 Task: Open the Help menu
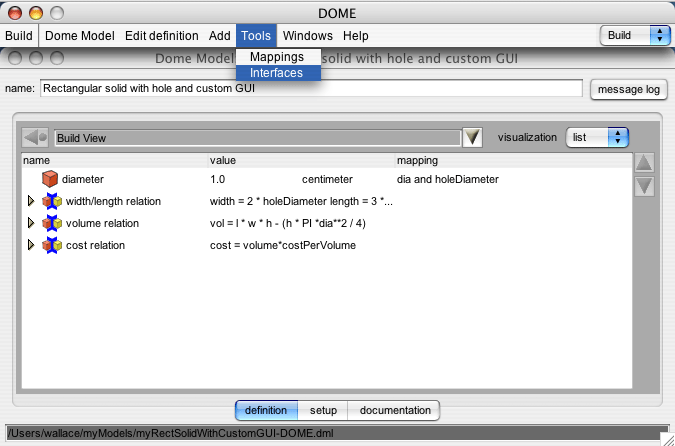(356, 36)
